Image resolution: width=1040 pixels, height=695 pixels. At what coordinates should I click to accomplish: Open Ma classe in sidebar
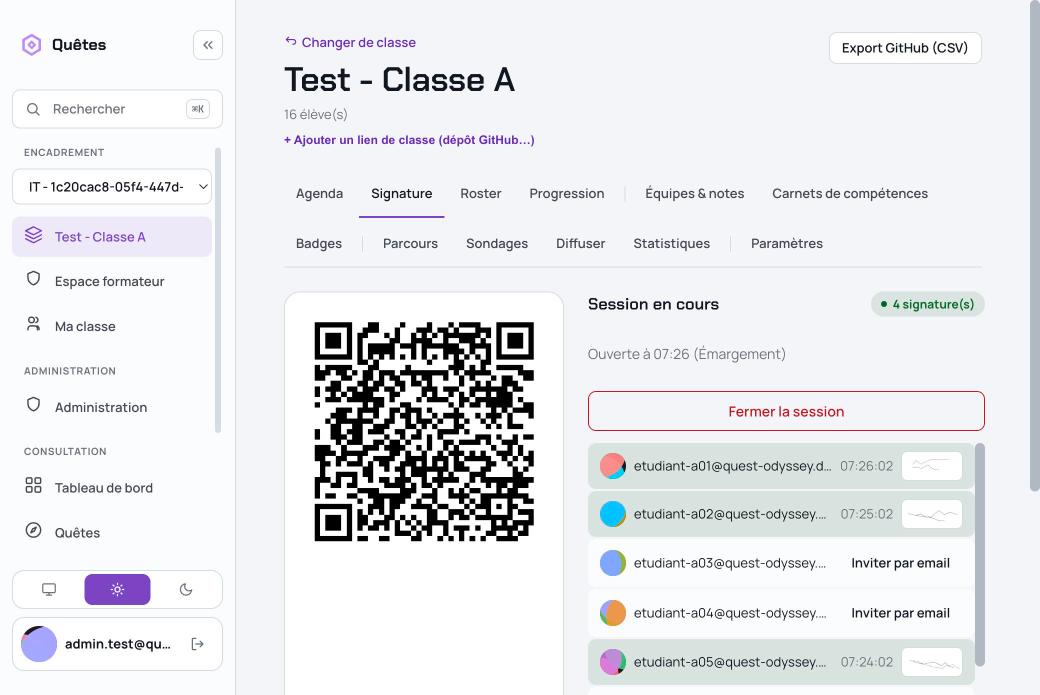(112, 326)
